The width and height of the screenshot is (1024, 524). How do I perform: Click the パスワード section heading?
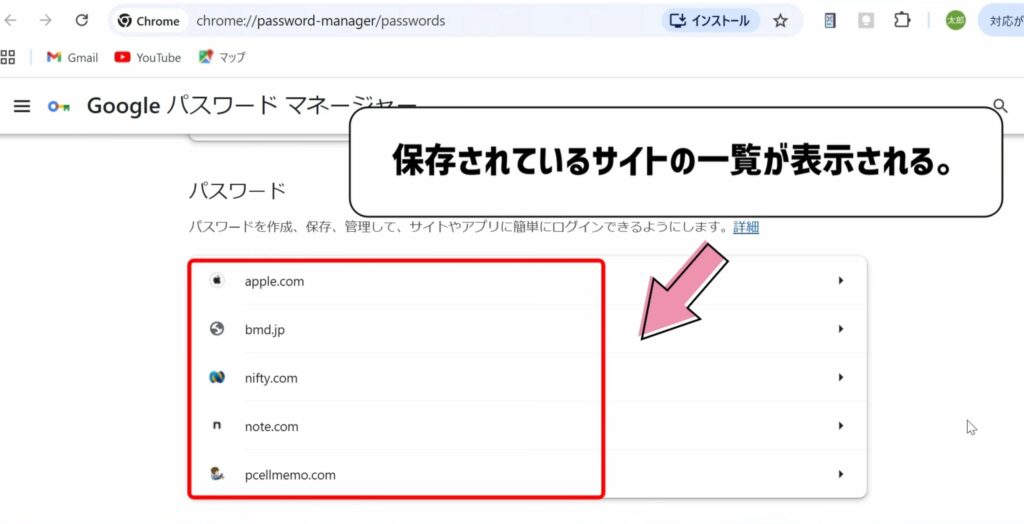(238, 191)
